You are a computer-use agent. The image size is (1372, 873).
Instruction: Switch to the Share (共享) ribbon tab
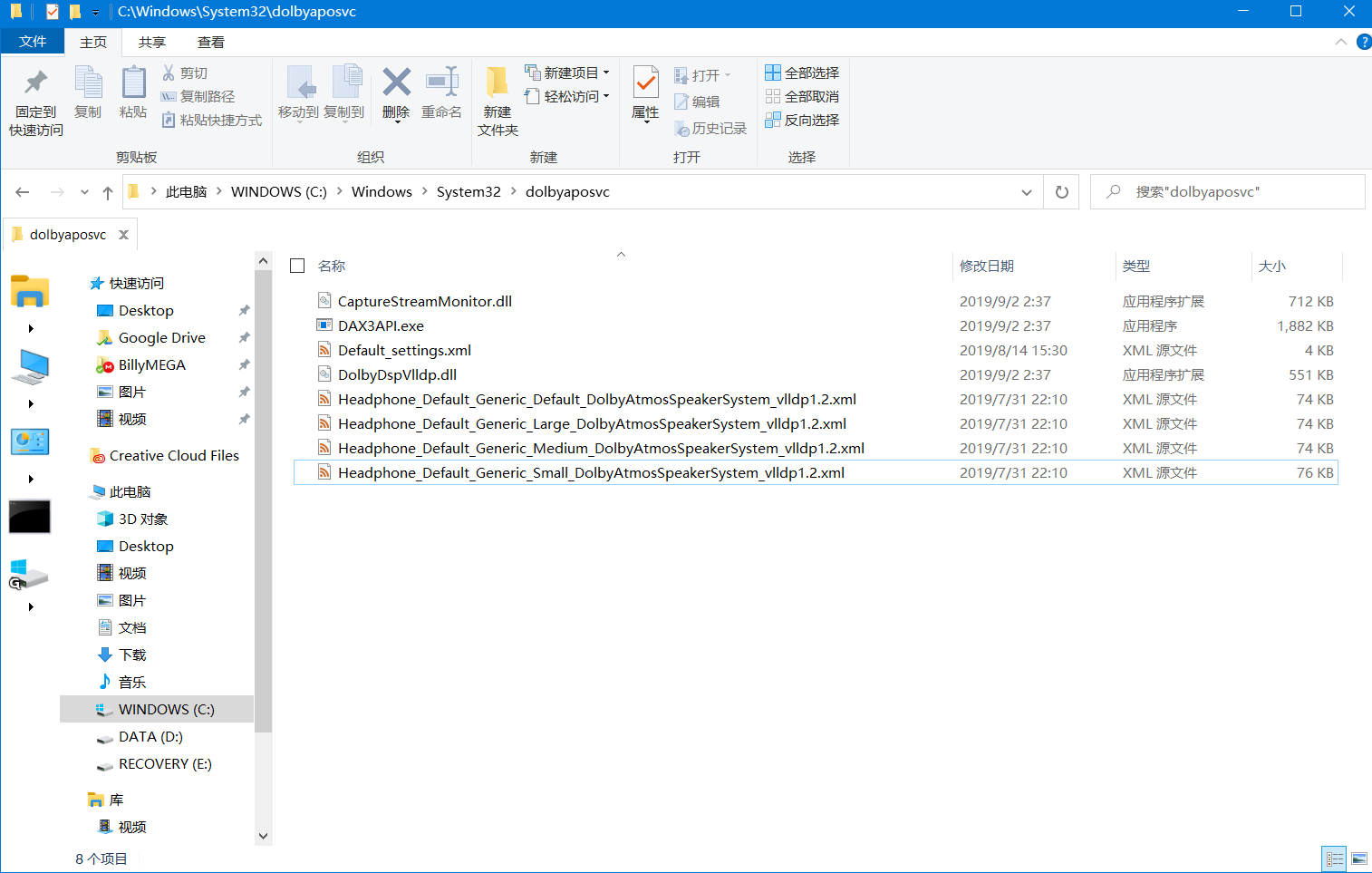[x=152, y=42]
